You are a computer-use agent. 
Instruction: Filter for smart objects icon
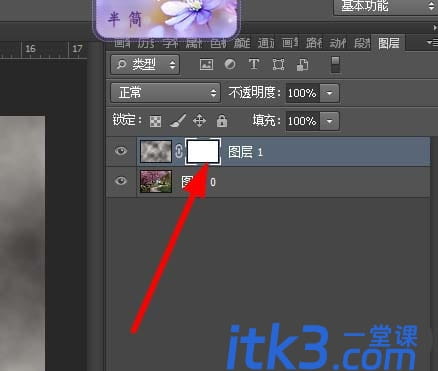(302, 65)
